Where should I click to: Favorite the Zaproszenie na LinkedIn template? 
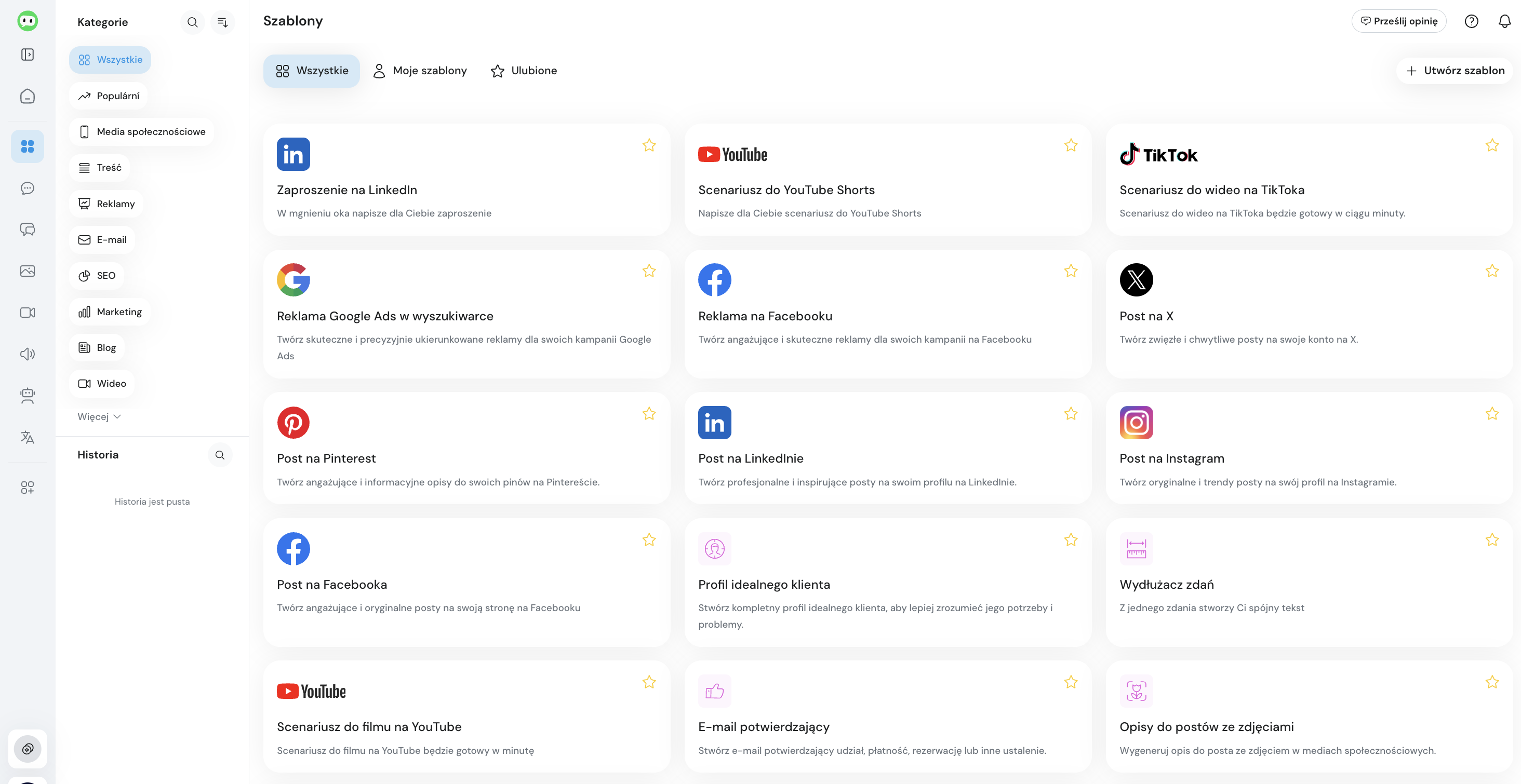[649, 145]
